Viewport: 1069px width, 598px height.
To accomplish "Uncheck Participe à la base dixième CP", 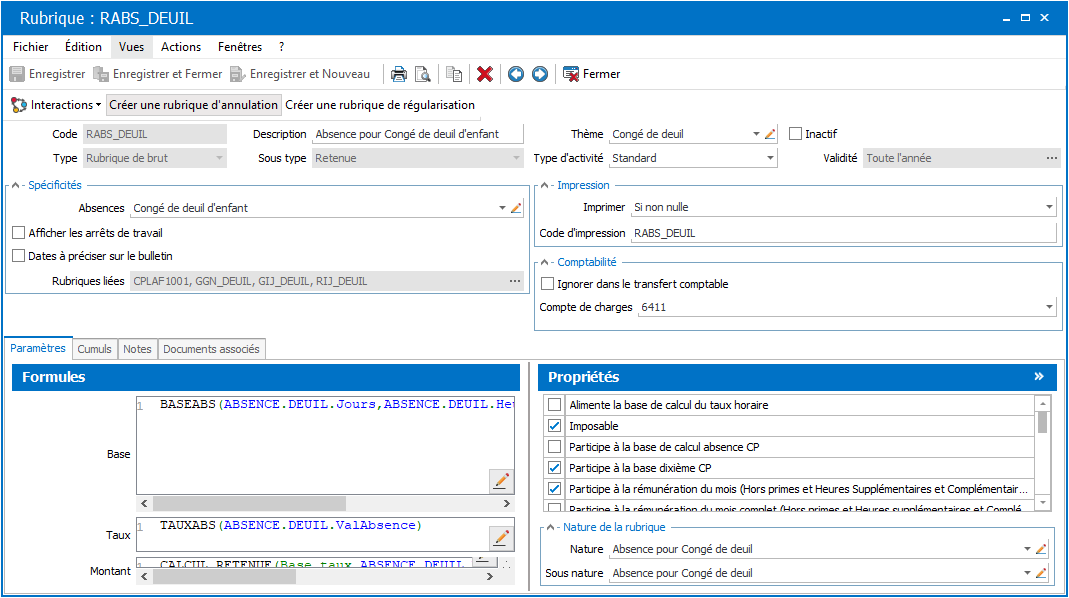I will tap(555, 468).
